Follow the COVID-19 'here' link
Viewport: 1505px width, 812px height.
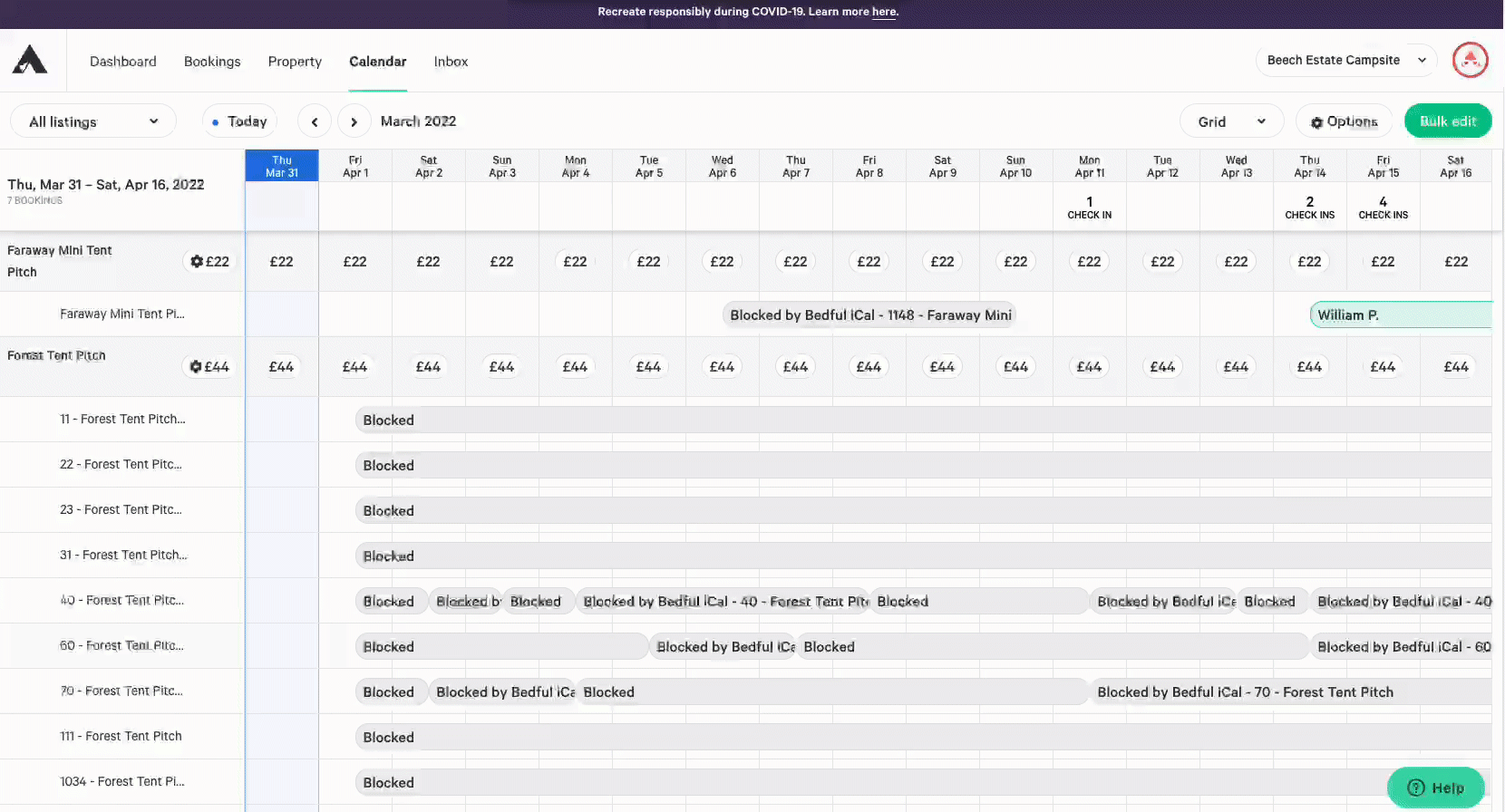point(884,12)
